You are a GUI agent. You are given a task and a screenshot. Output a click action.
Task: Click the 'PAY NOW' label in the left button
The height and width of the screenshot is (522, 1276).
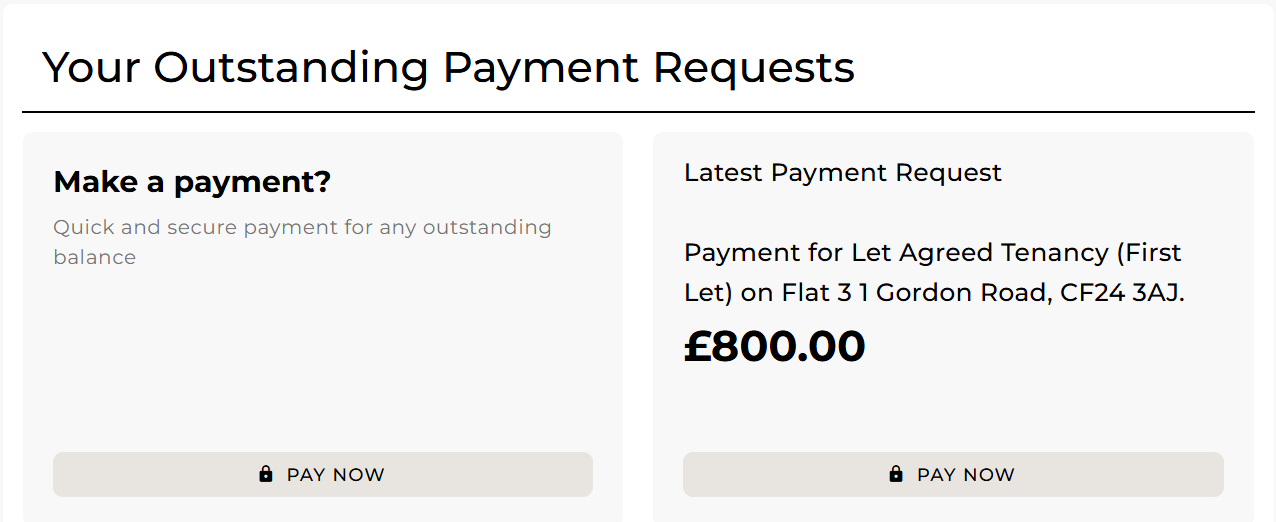click(335, 475)
